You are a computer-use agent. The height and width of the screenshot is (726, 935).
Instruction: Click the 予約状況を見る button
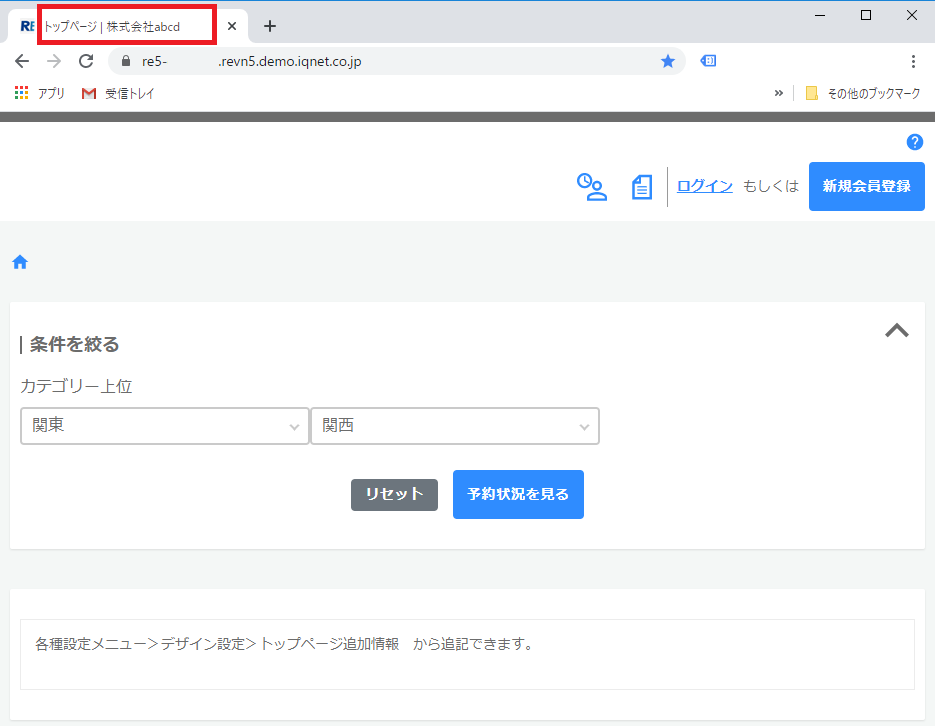pos(518,494)
